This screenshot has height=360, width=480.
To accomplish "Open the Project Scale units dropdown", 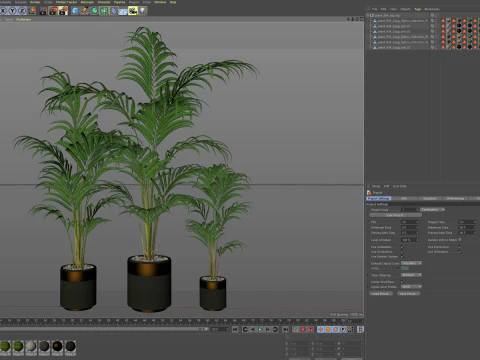I will coord(433,210).
